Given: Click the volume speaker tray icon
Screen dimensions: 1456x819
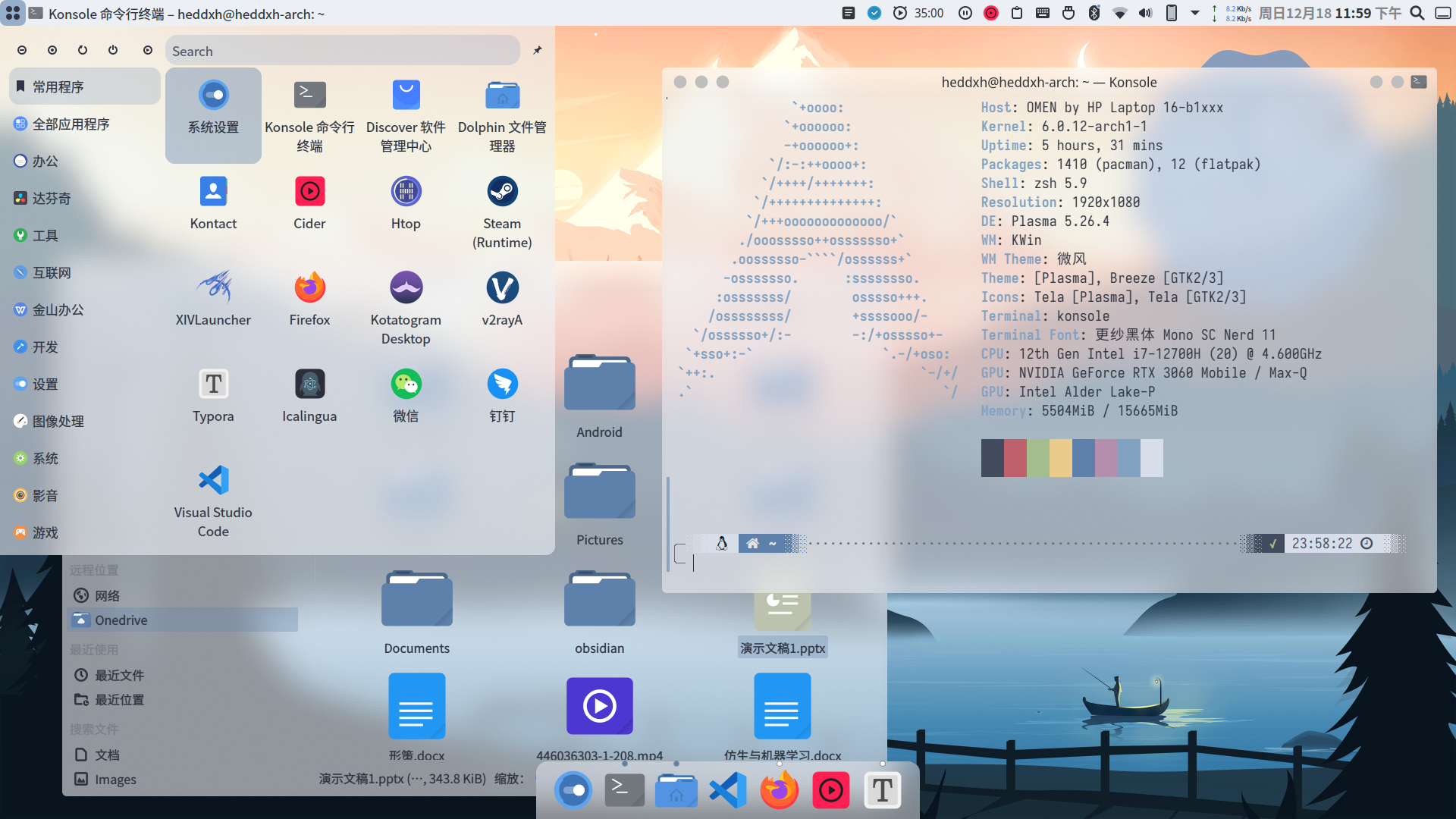Looking at the screenshot, I should 1145,13.
